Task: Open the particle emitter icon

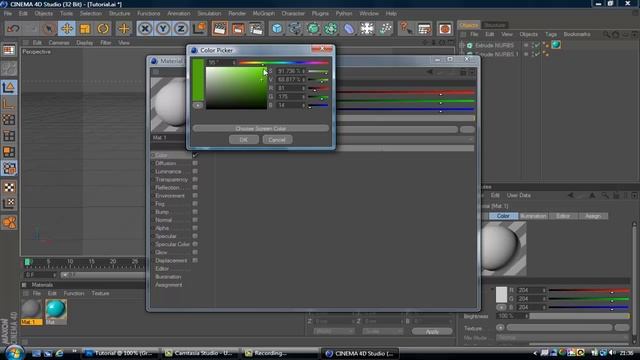Action: (385, 29)
